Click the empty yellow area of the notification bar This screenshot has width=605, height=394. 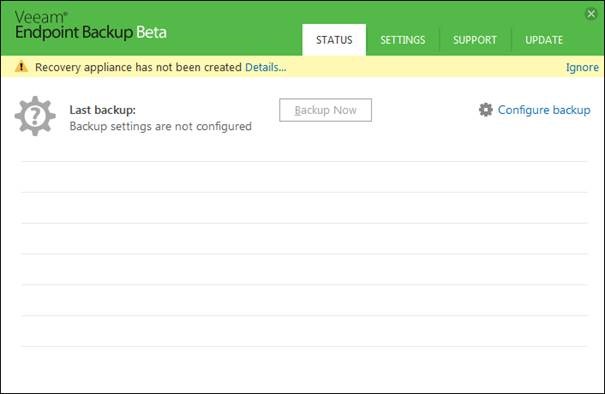tap(424, 67)
